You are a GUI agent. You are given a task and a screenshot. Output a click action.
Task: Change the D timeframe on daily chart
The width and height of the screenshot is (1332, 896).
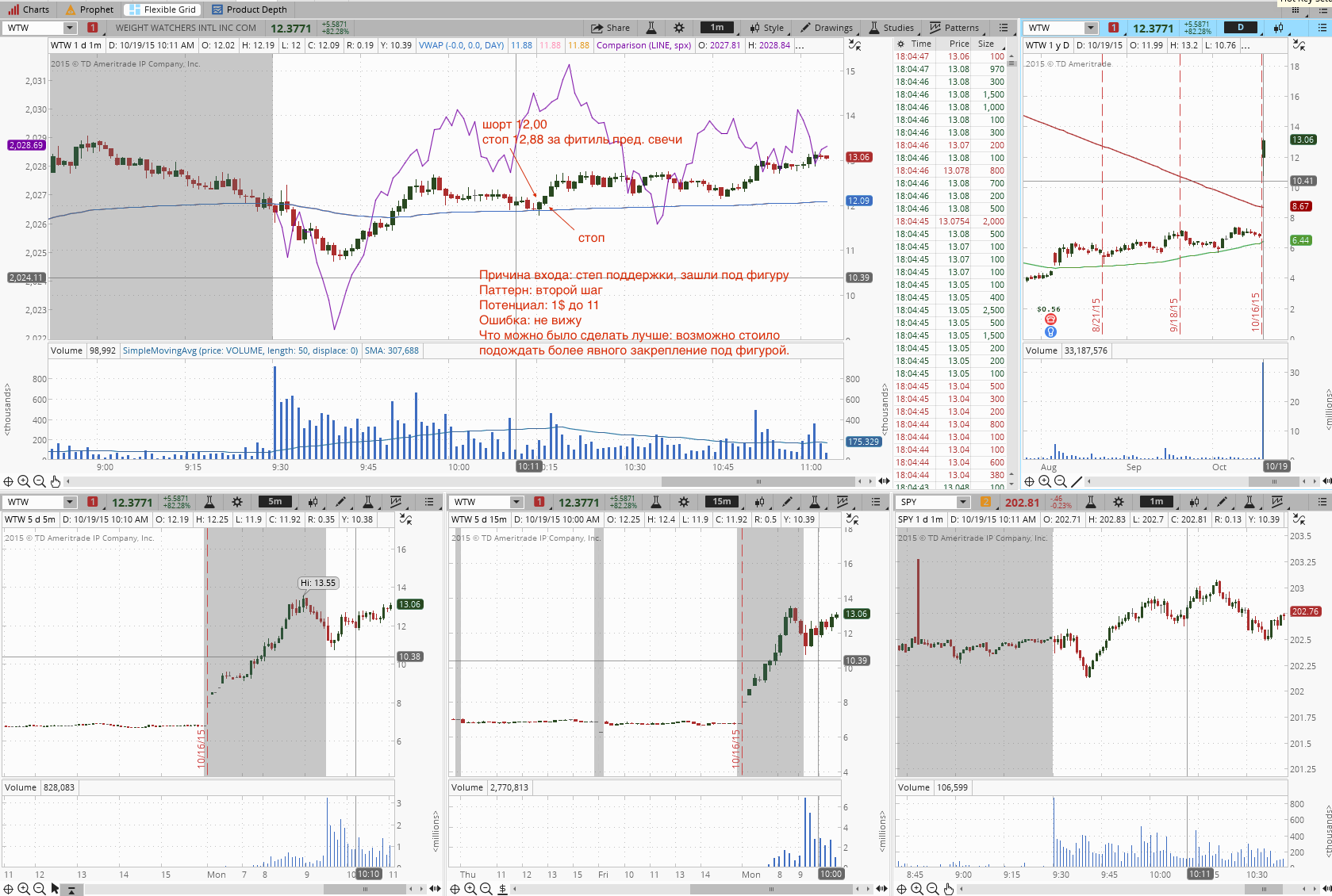pos(1241,28)
